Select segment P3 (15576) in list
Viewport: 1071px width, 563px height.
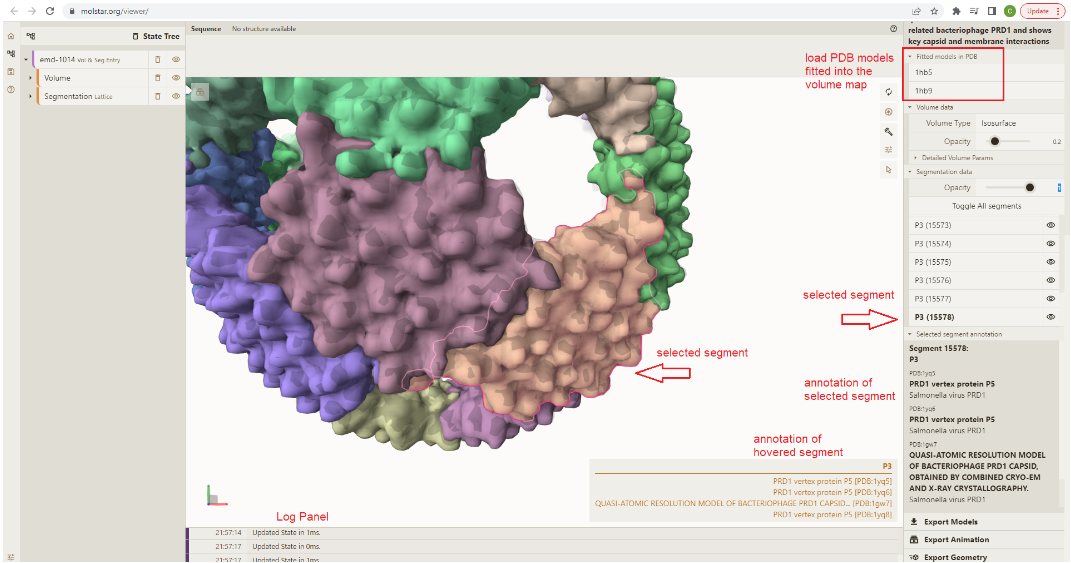tap(932, 280)
